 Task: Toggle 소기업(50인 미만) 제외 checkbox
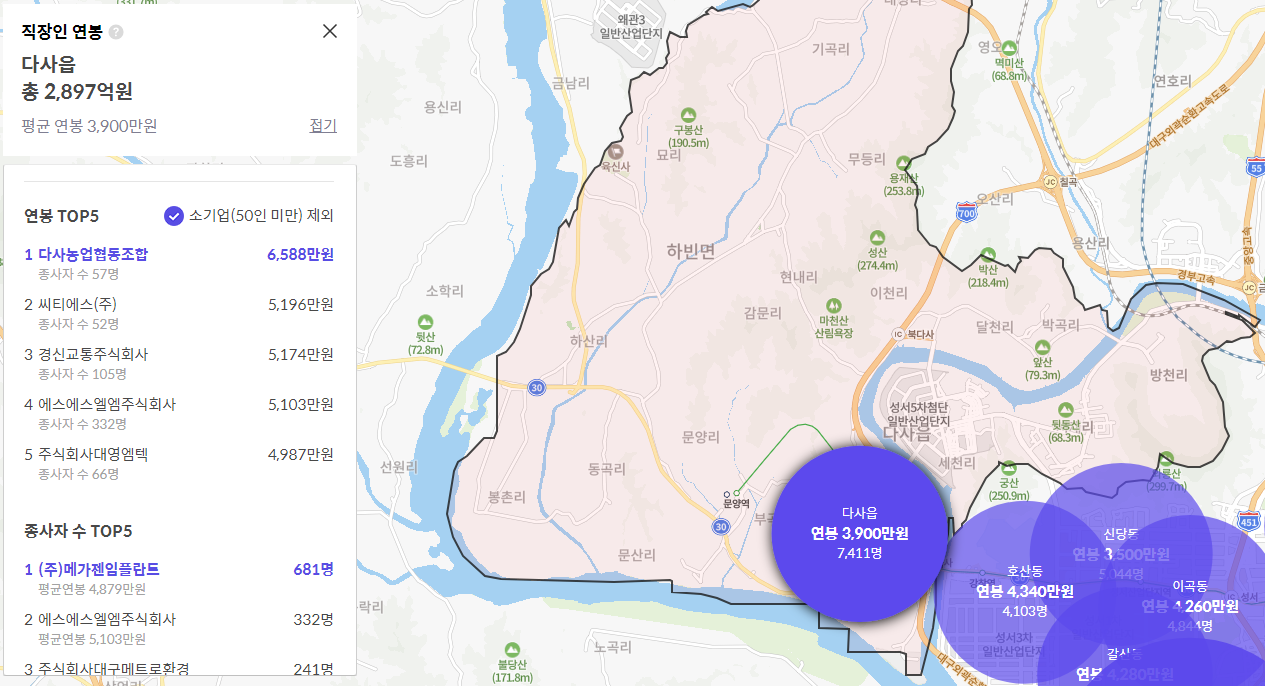tap(174, 215)
